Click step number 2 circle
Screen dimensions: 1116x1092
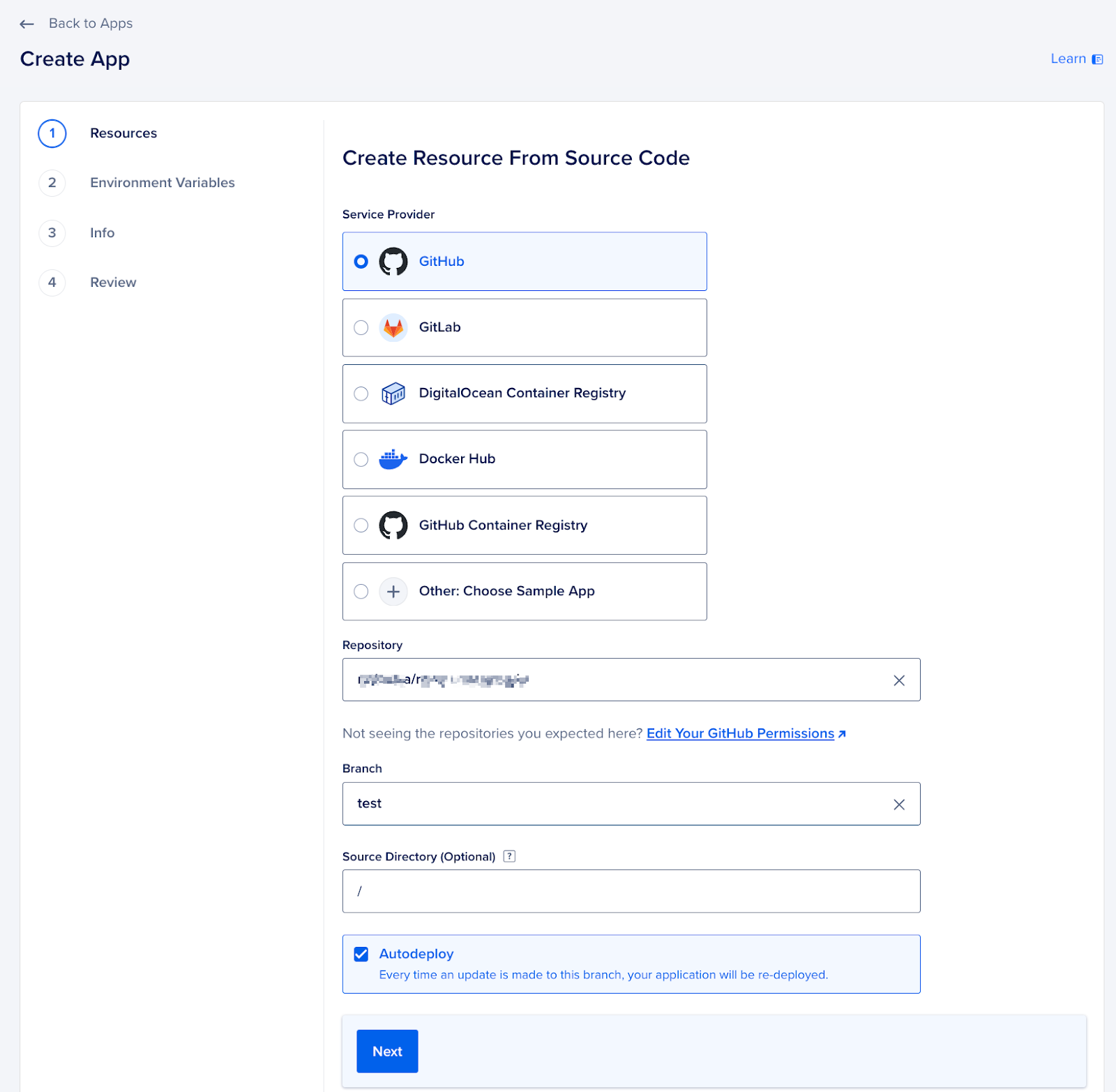pyautogui.click(x=52, y=183)
